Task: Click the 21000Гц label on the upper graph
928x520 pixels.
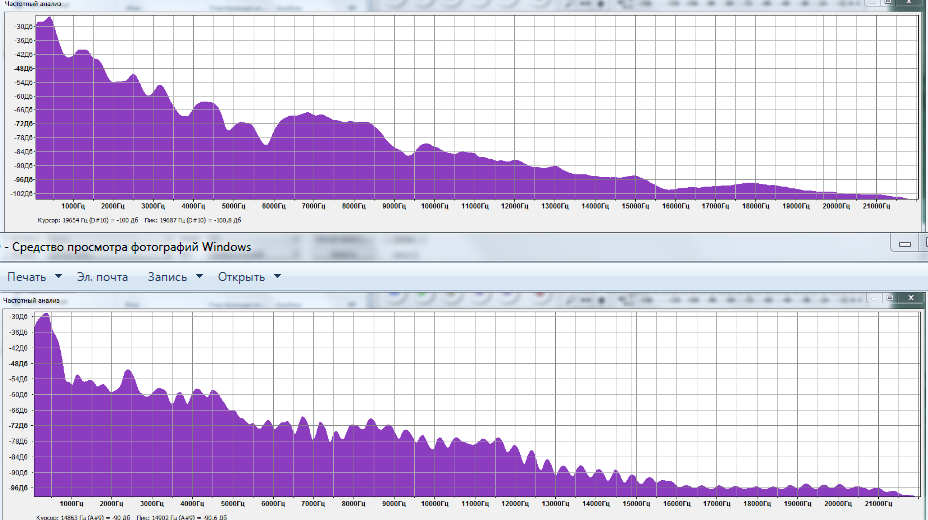Action: [876, 206]
